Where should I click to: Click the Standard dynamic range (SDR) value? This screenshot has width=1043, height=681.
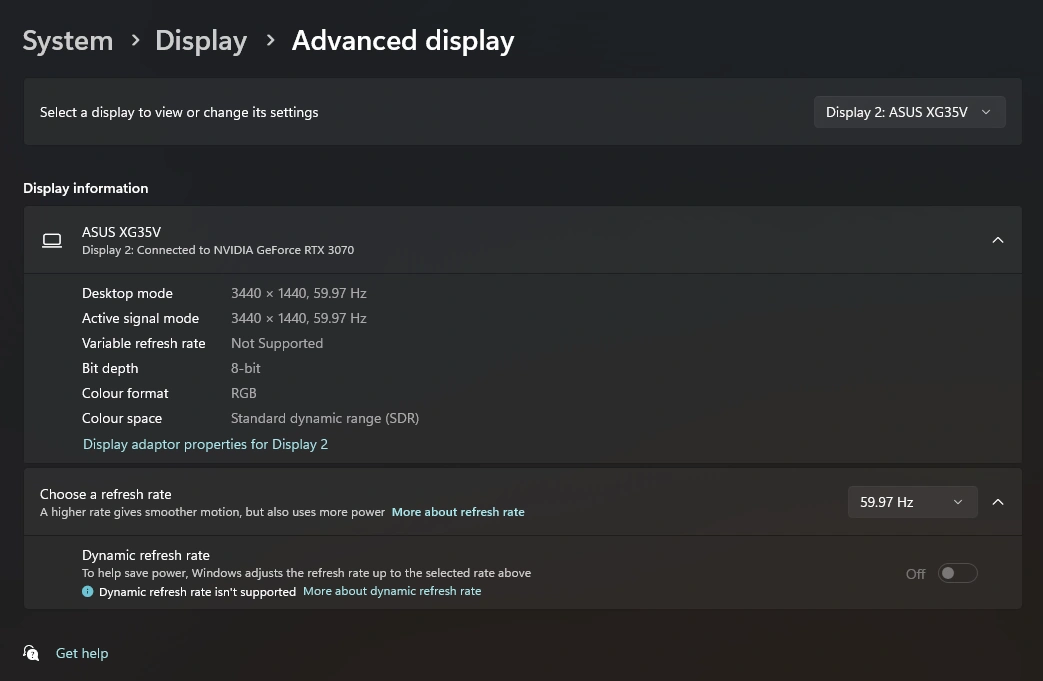click(x=325, y=418)
